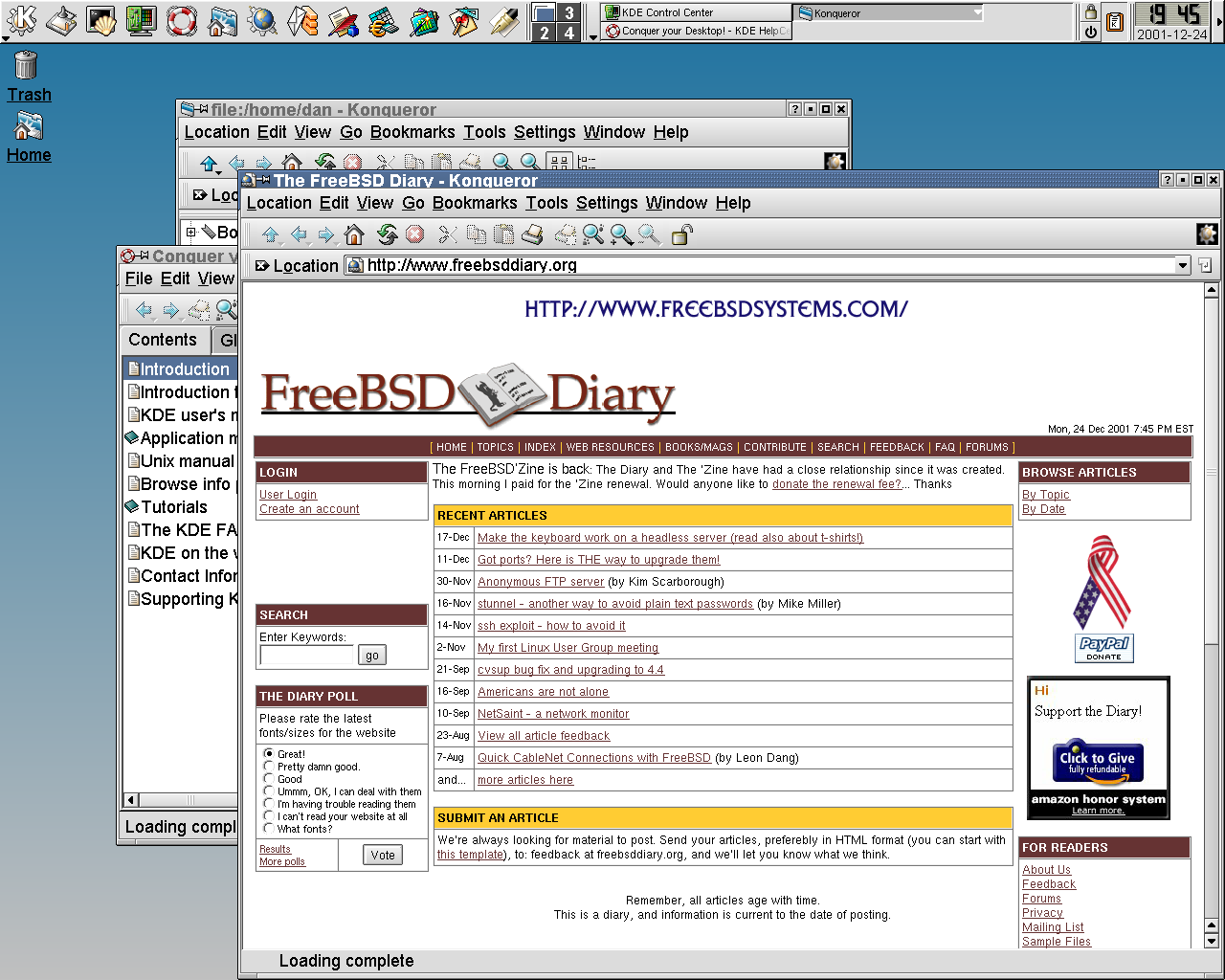
Task: Click the PayPal Donate image button
Action: (1103, 648)
